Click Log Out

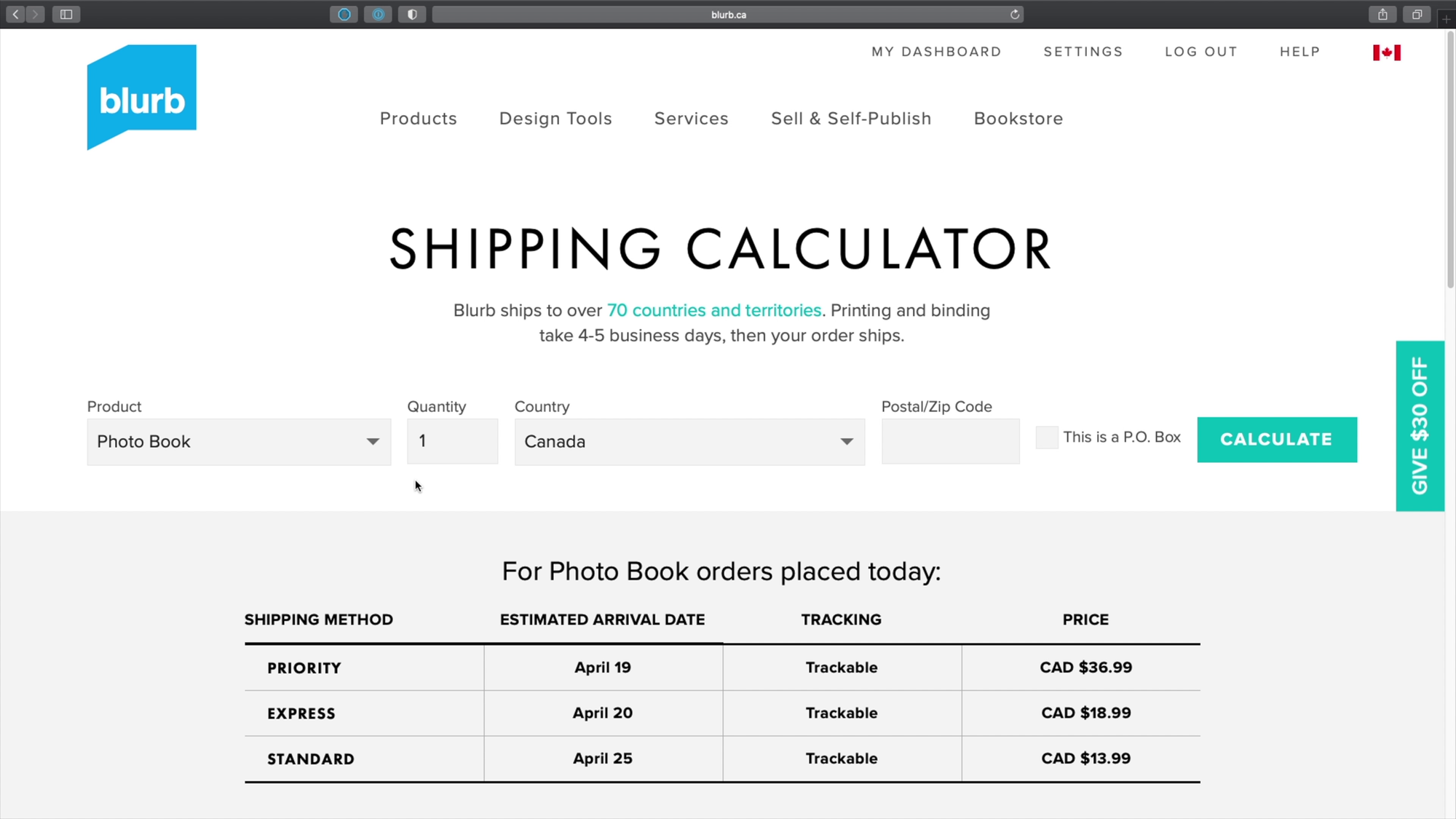1201,52
